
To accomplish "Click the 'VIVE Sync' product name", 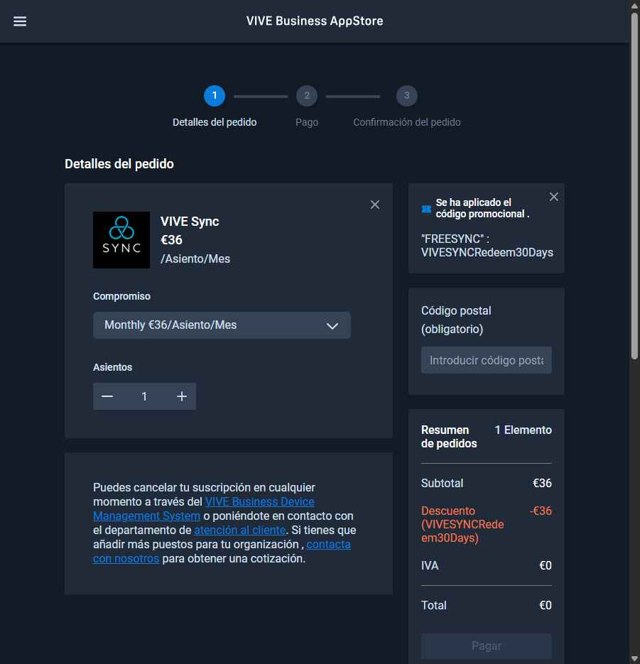I will click(190, 221).
